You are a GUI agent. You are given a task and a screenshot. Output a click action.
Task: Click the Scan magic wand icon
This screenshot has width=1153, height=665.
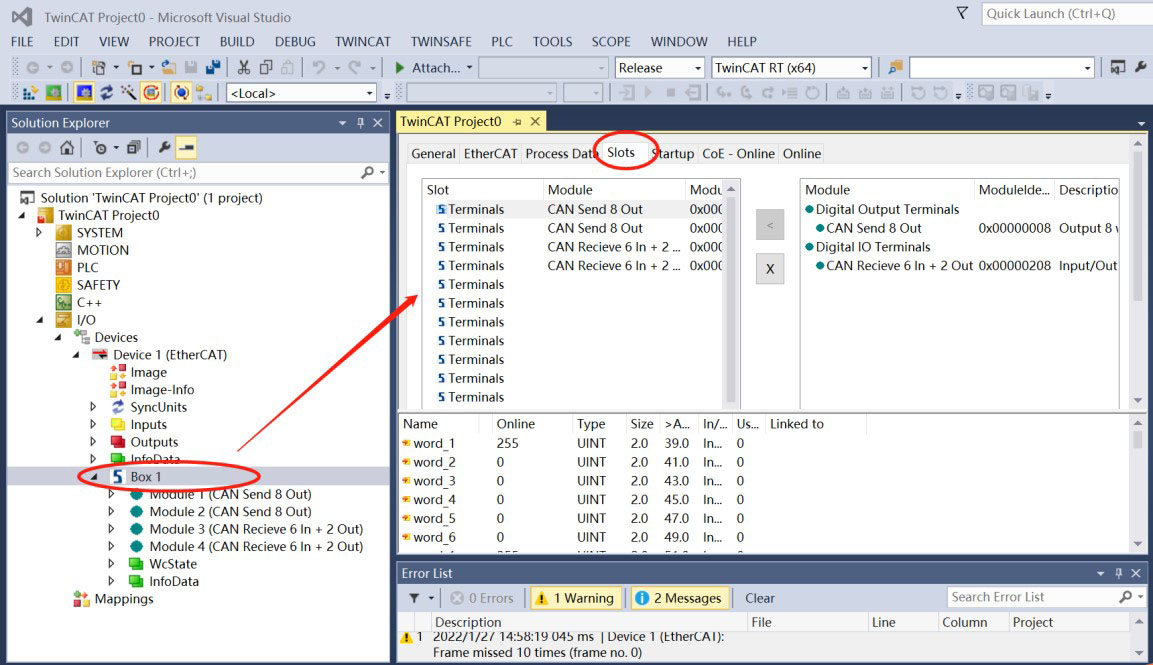point(129,93)
